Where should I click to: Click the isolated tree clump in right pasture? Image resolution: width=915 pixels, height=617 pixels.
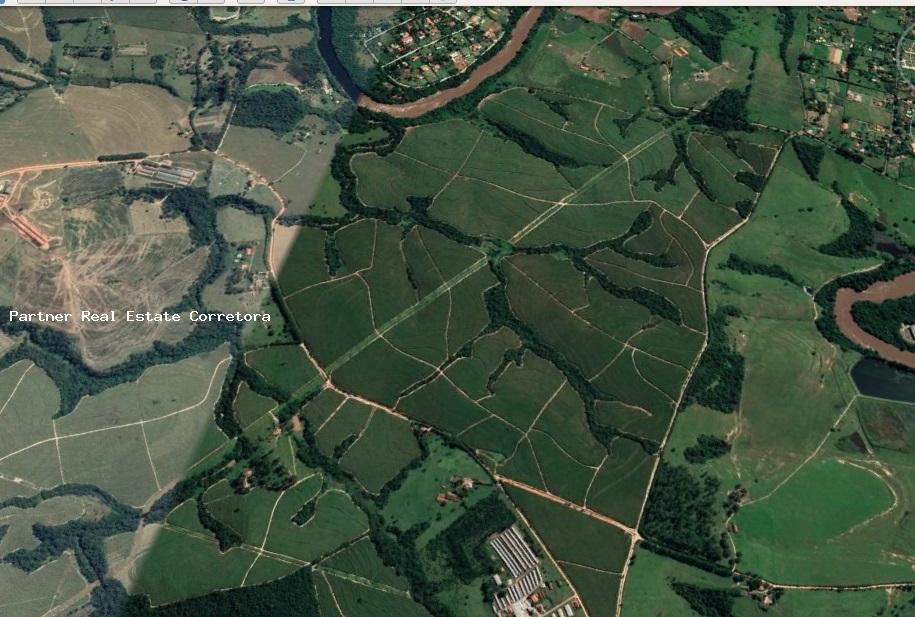coord(707,448)
